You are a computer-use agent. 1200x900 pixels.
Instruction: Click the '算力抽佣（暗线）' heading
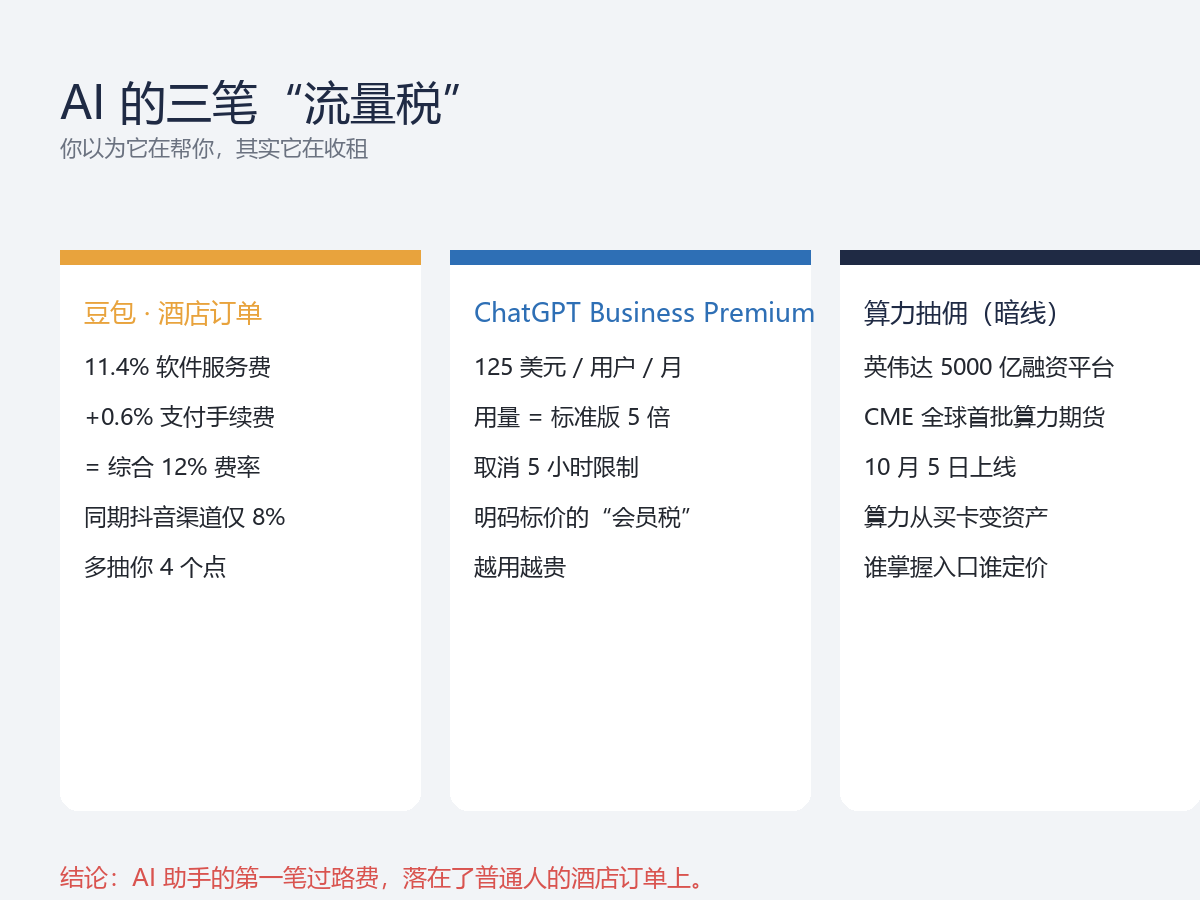[962, 313]
